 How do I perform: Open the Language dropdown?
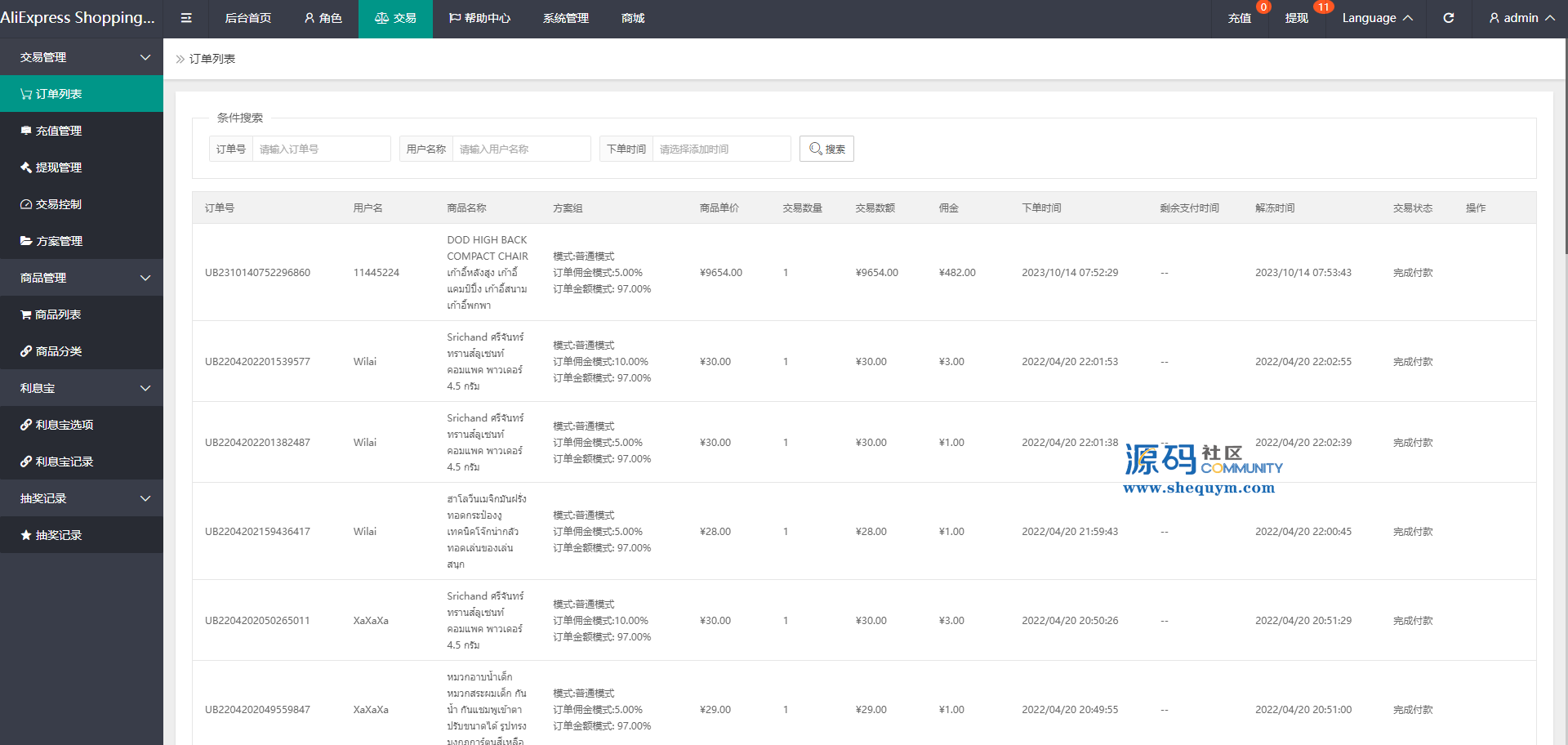point(1377,18)
